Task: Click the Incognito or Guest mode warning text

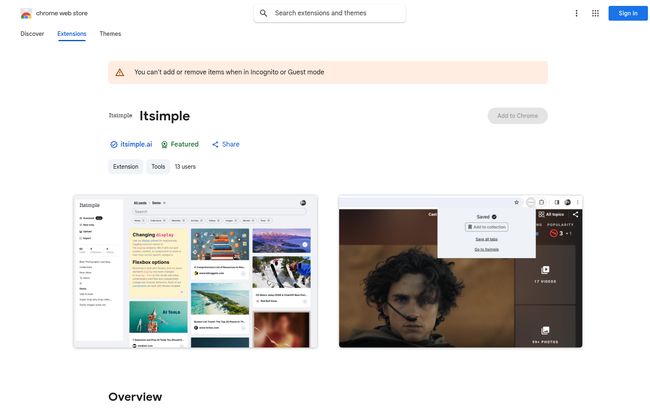Action: tap(229, 72)
